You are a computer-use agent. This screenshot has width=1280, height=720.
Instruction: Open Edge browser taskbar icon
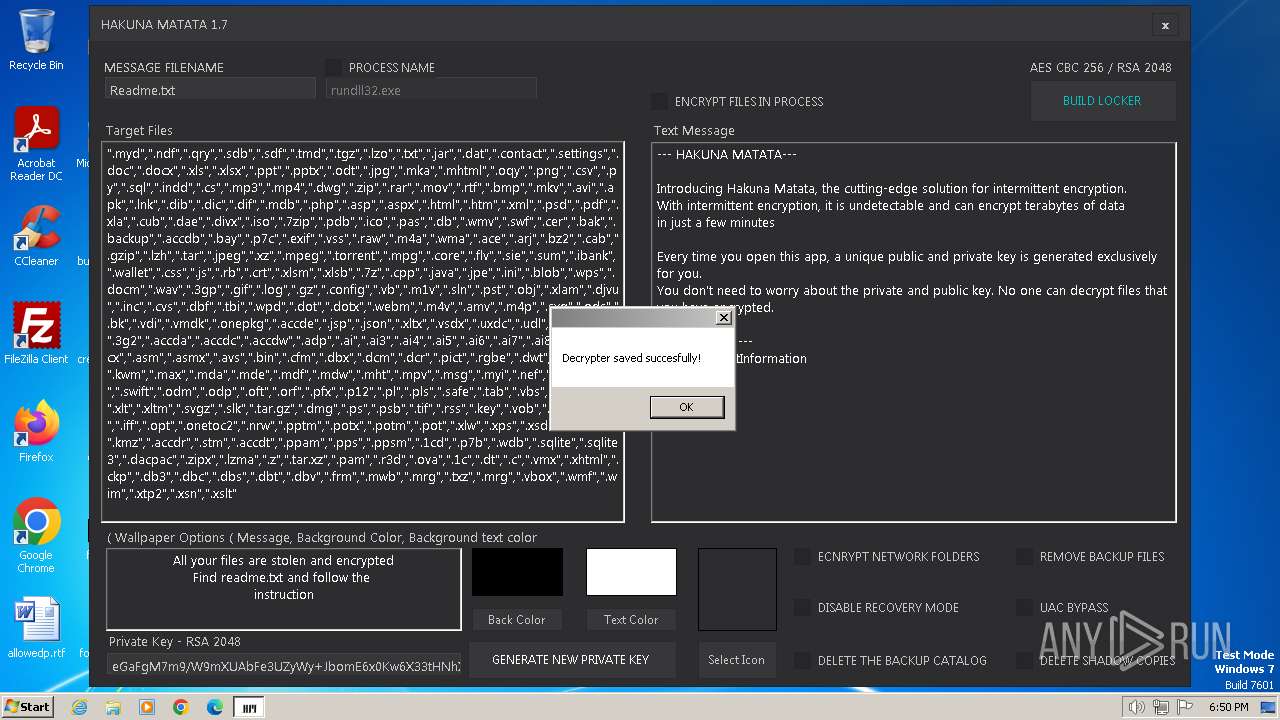pos(214,707)
